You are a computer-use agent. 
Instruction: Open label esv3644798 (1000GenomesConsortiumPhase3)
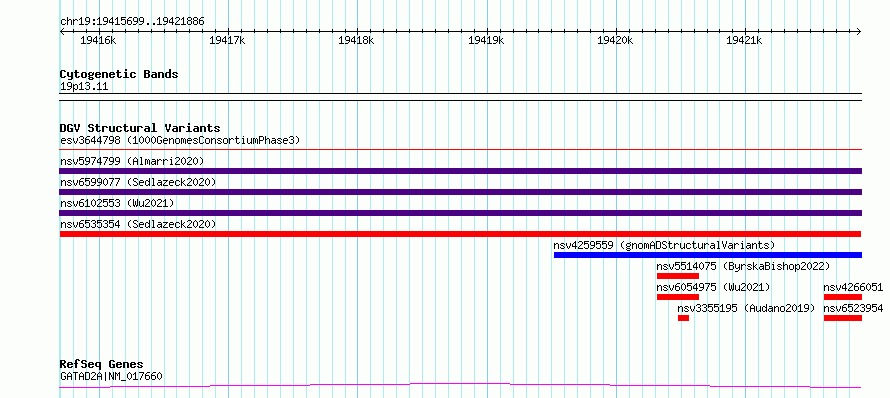pyautogui.click(x=180, y=140)
